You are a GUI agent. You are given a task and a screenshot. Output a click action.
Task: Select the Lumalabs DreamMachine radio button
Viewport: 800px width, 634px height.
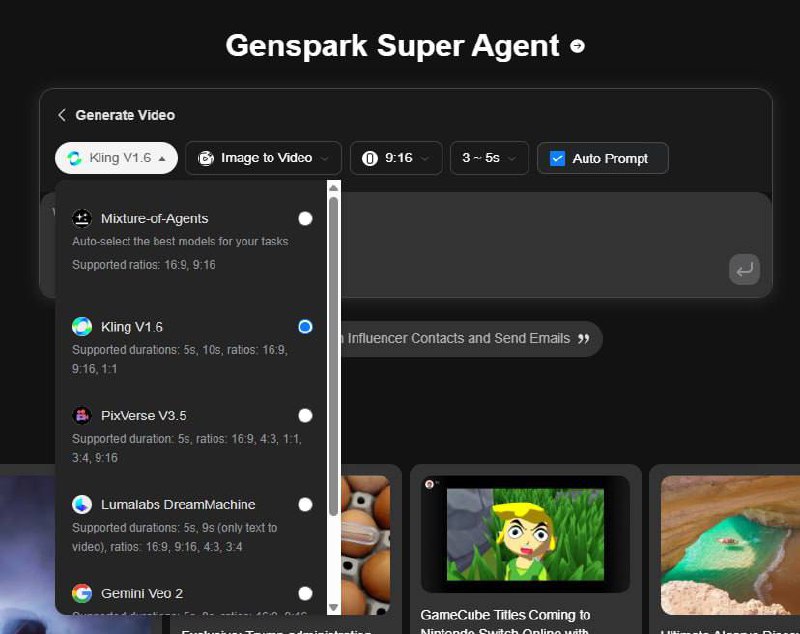[305, 504]
